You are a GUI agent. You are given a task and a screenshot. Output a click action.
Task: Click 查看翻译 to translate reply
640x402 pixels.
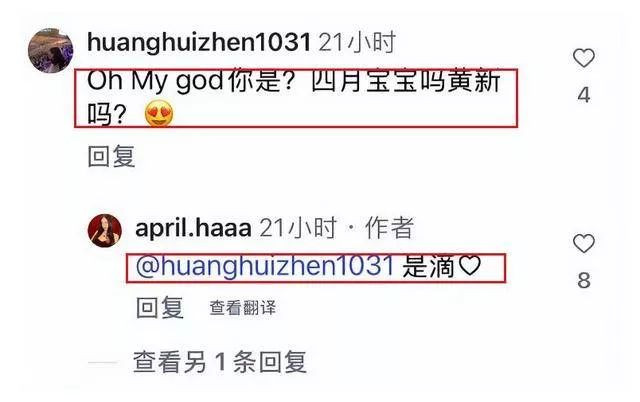pyautogui.click(x=243, y=308)
